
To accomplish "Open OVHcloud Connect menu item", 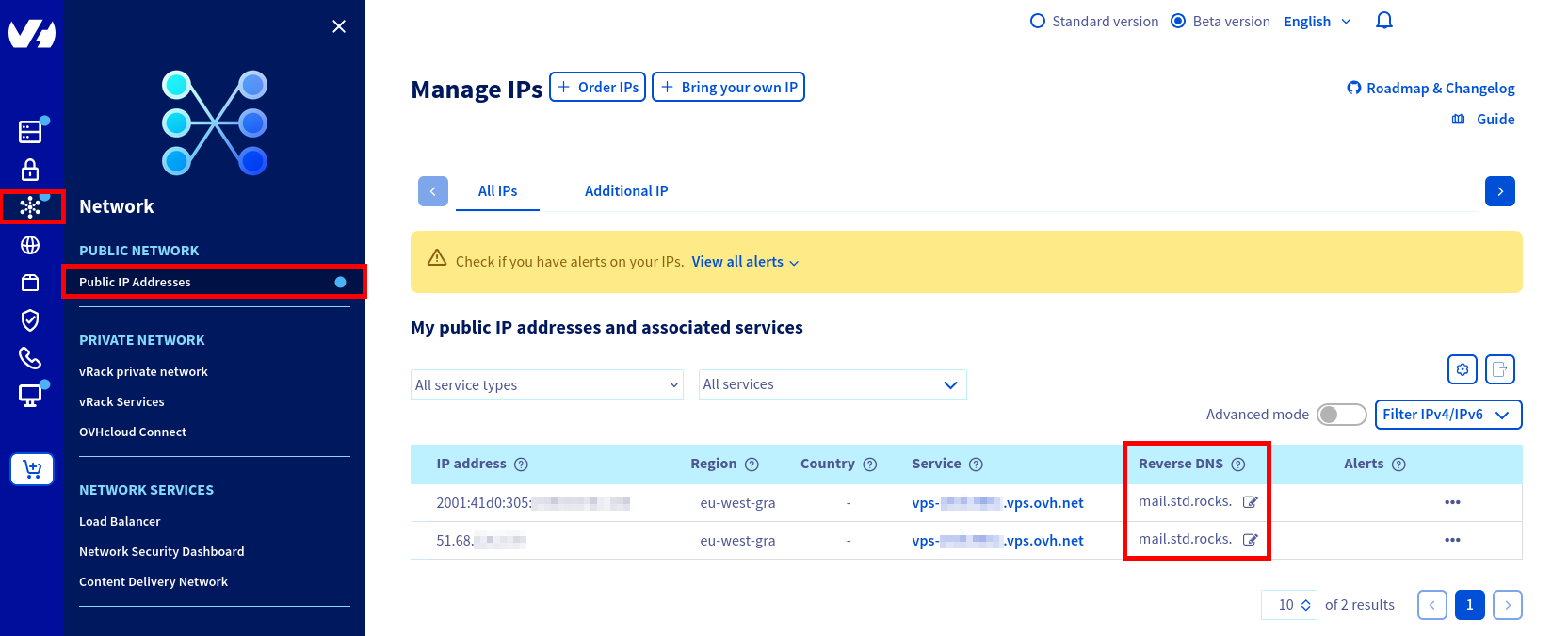I will point(133,432).
